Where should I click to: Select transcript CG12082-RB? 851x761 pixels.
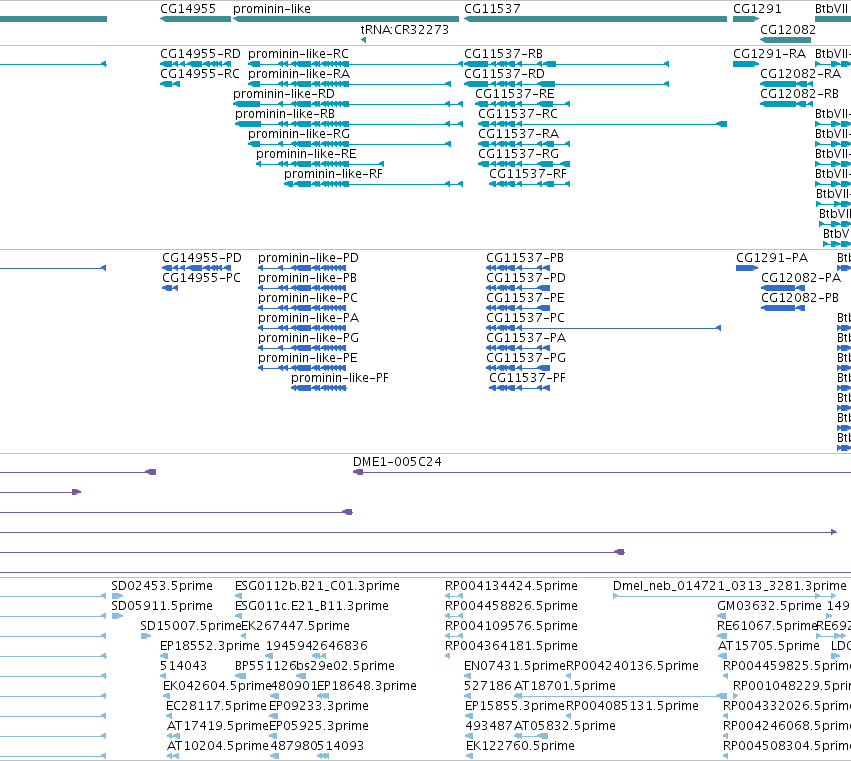pos(785,104)
